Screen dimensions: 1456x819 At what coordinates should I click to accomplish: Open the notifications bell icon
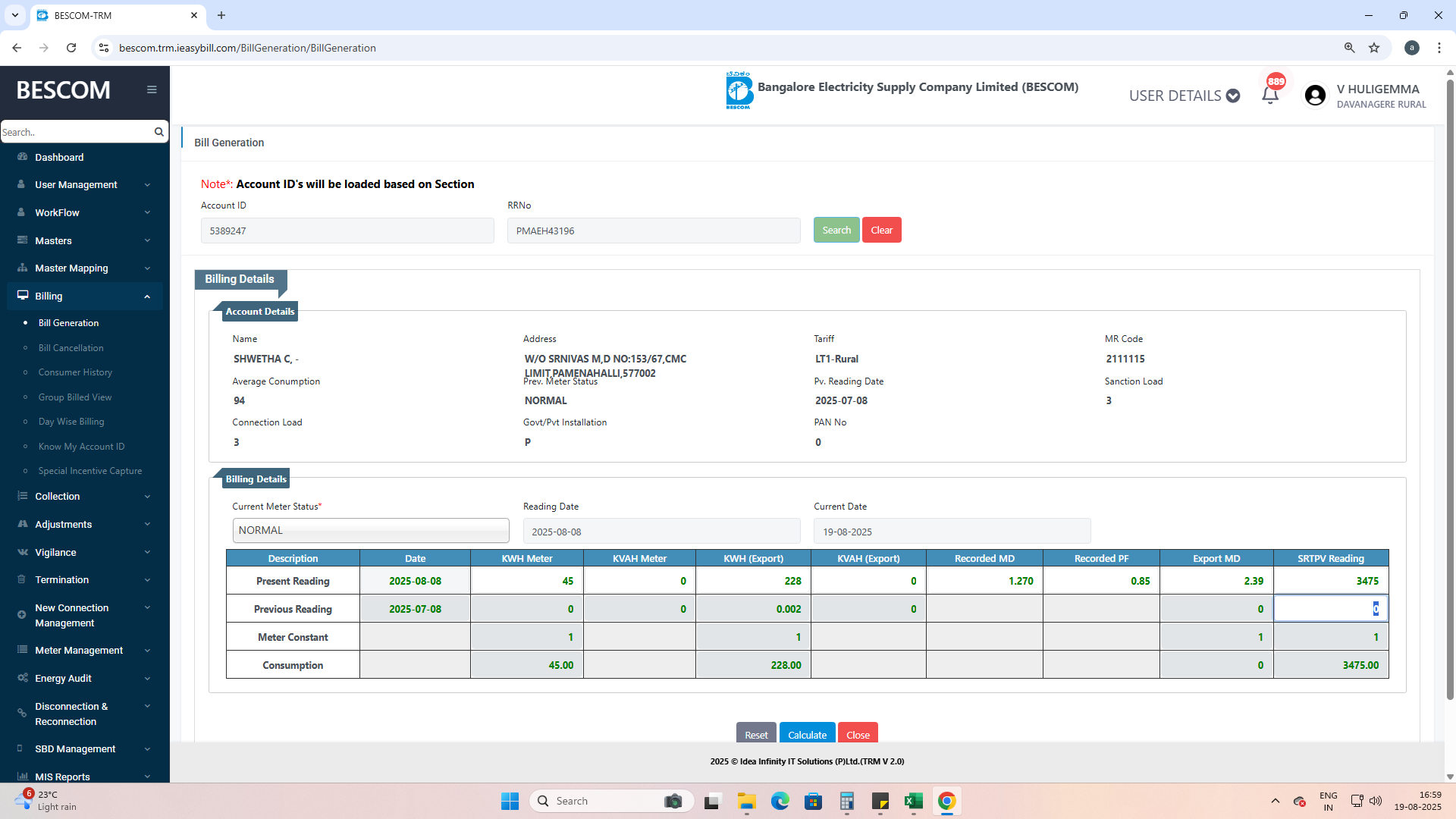point(1270,96)
